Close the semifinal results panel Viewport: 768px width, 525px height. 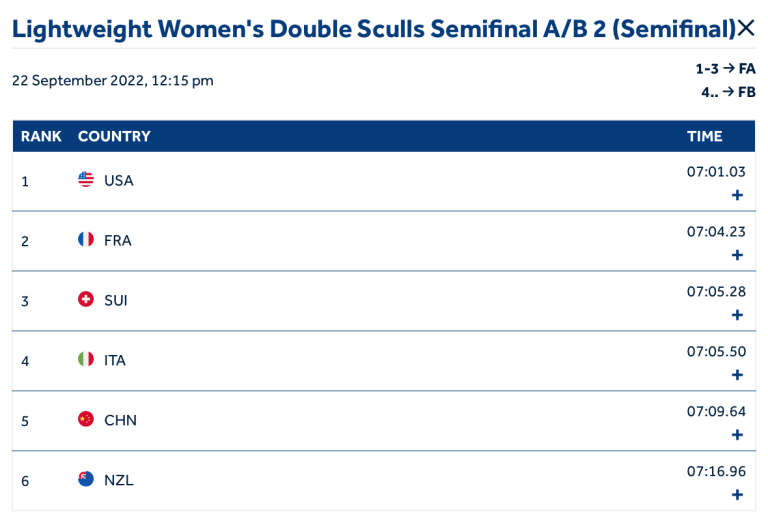(746, 28)
